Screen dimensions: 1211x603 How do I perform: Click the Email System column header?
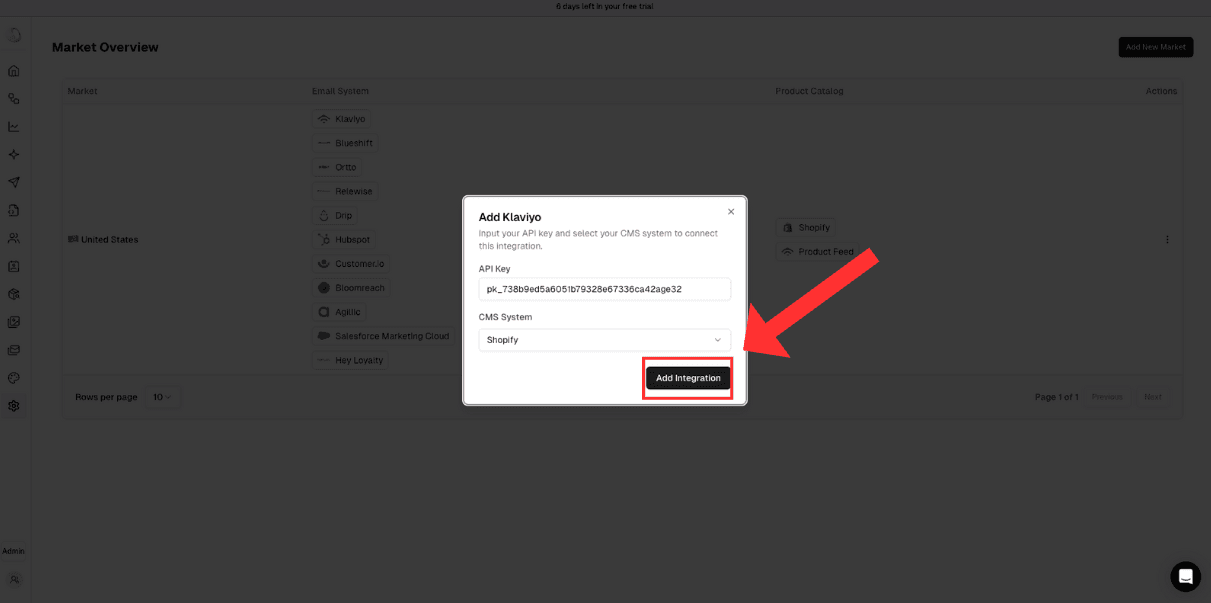pyautogui.click(x=340, y=91)
